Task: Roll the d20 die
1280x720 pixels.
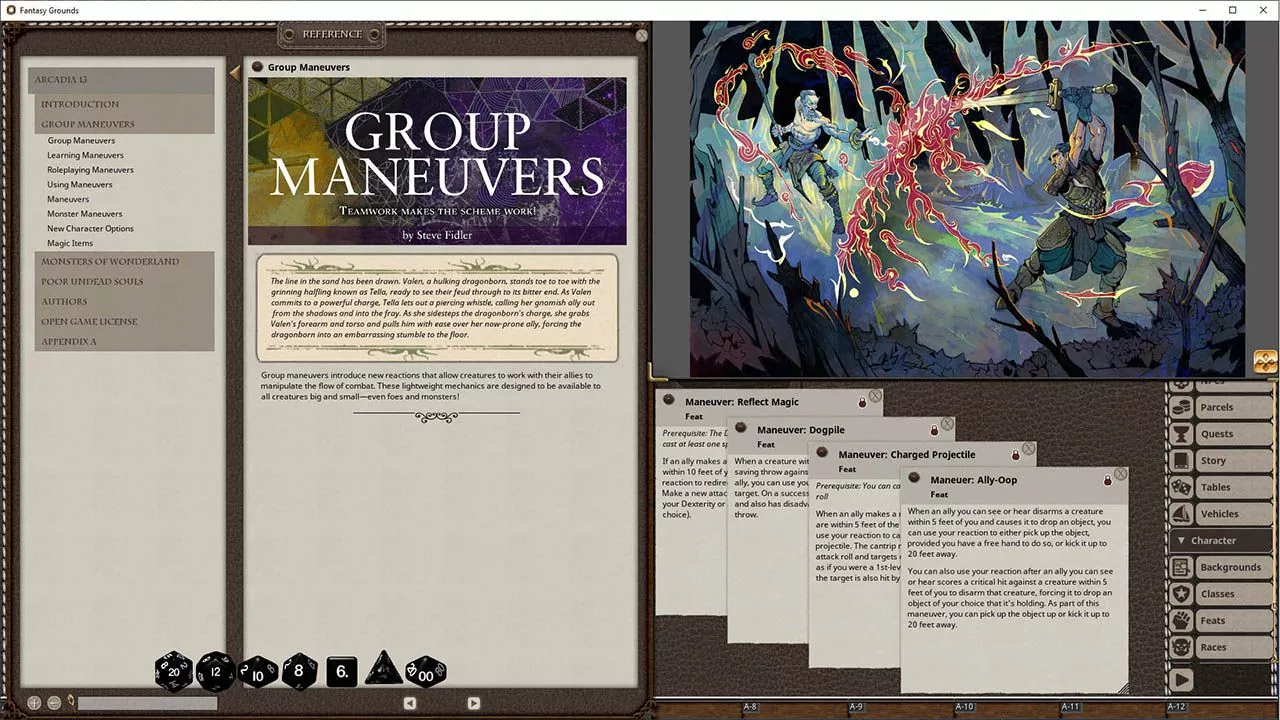Action: [174, 671]
